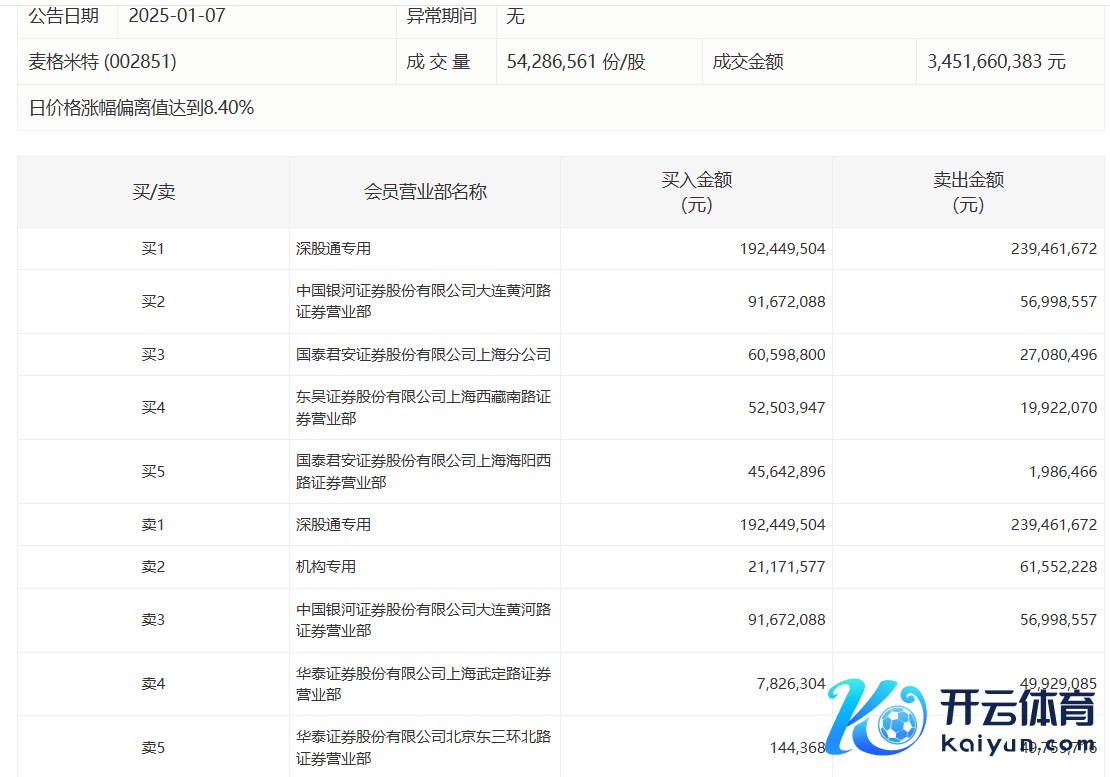
Task: Click the 会员营业部名称 column header
Action: pos(425,192)
